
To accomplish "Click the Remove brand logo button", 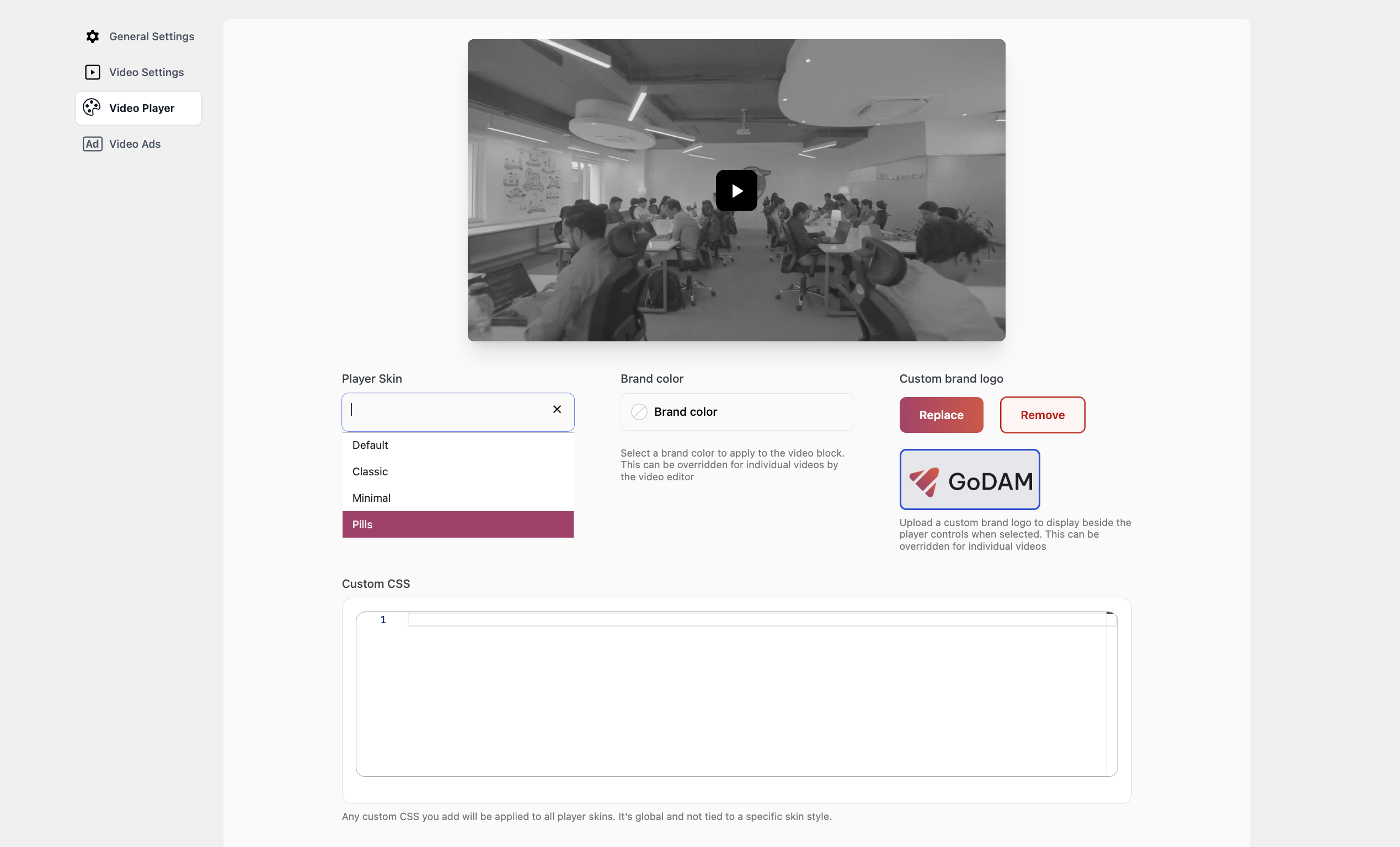I will pyautogui.click(x=1043, y=415).
